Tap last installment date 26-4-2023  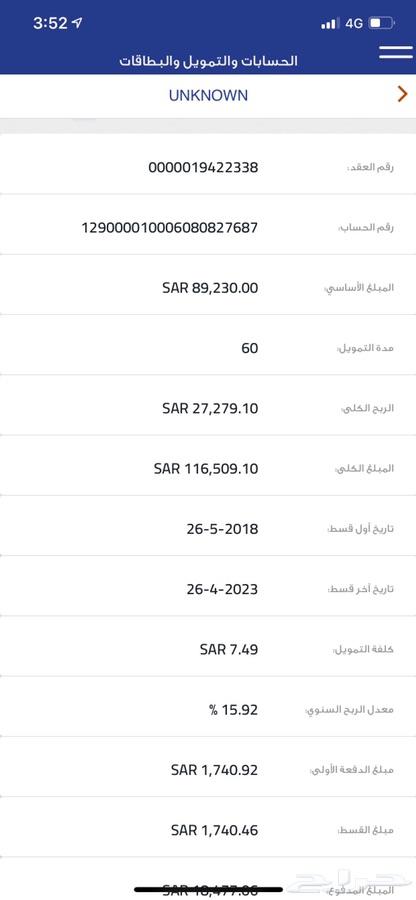pos(222,589)
